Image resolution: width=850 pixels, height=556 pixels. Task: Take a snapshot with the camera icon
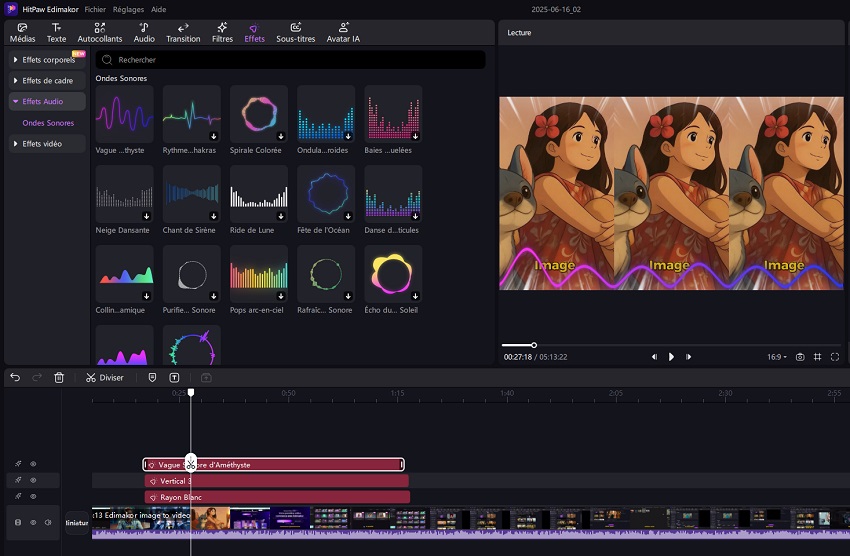pyautogui.click(x=800, y=357)
